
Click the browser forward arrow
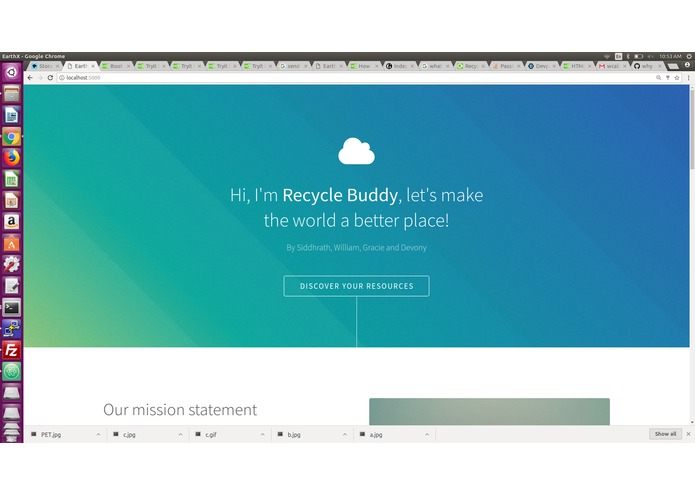[40, 78]
